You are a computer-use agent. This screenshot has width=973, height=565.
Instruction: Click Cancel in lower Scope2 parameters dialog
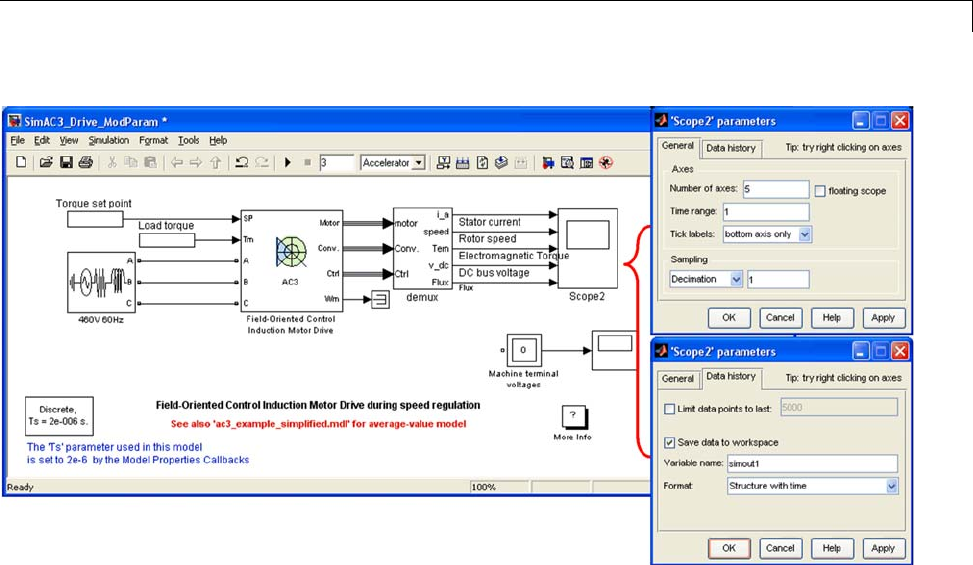pyautogui.click(x=780, y=548)
